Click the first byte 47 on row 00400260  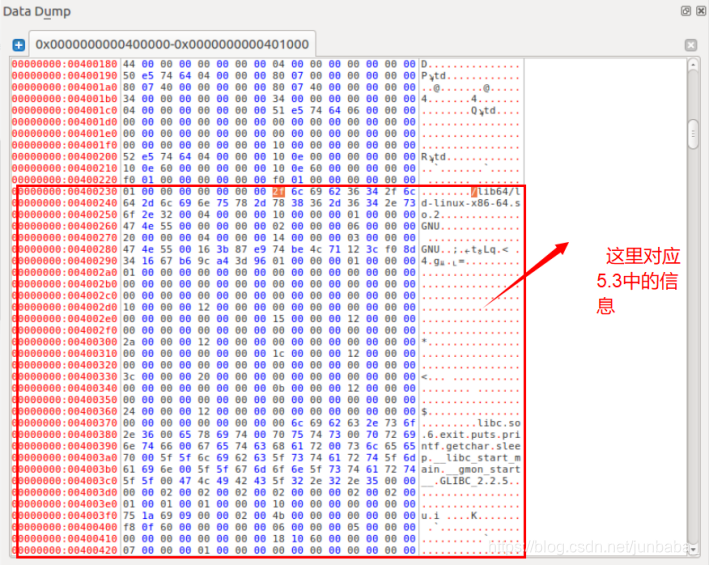coord(129,226)
